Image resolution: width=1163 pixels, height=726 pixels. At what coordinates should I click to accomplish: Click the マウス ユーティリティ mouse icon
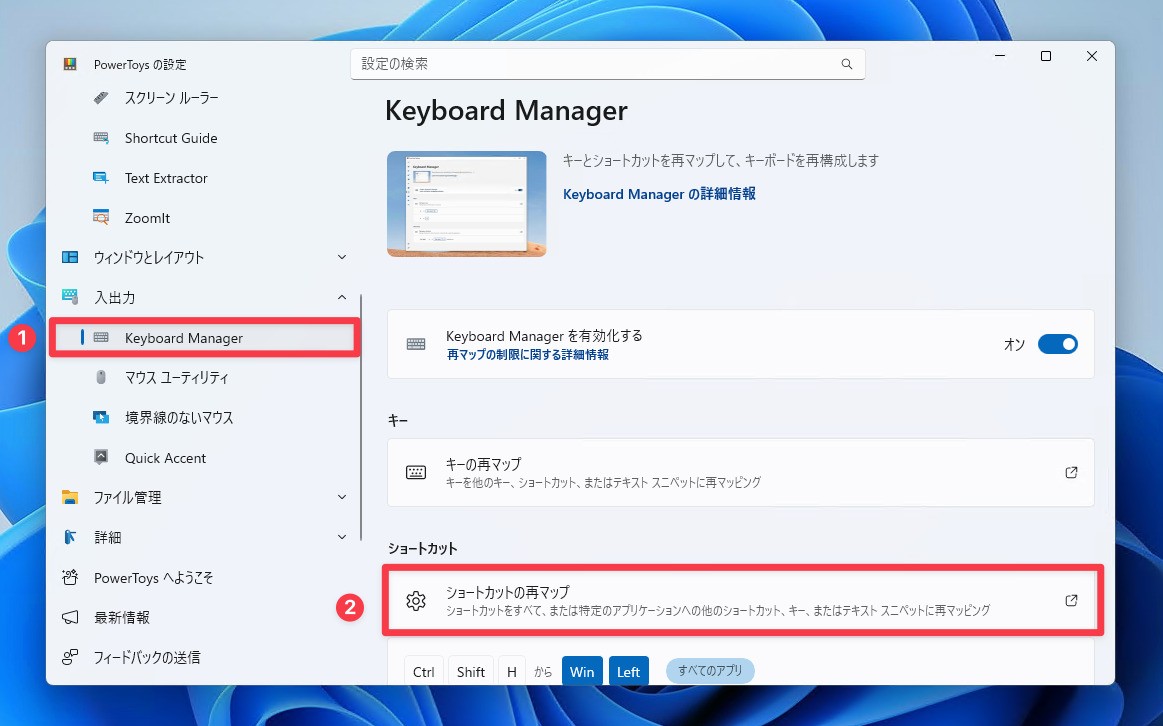[x=101, y=377]
